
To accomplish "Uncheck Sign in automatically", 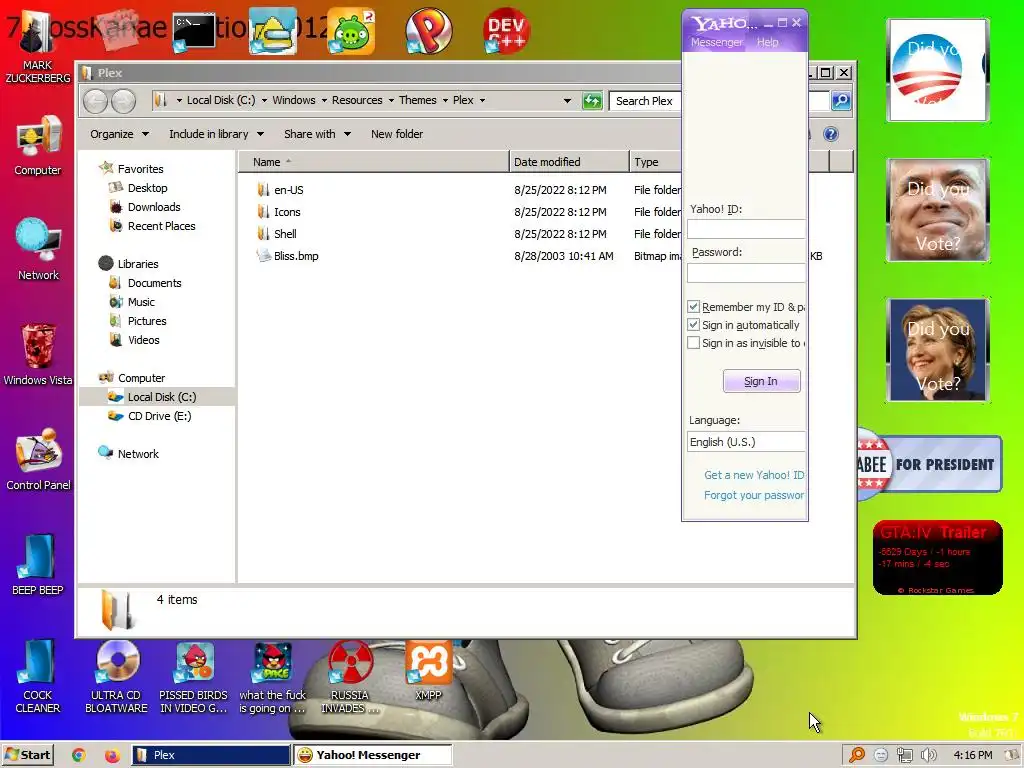I will [x=694, y=325].
